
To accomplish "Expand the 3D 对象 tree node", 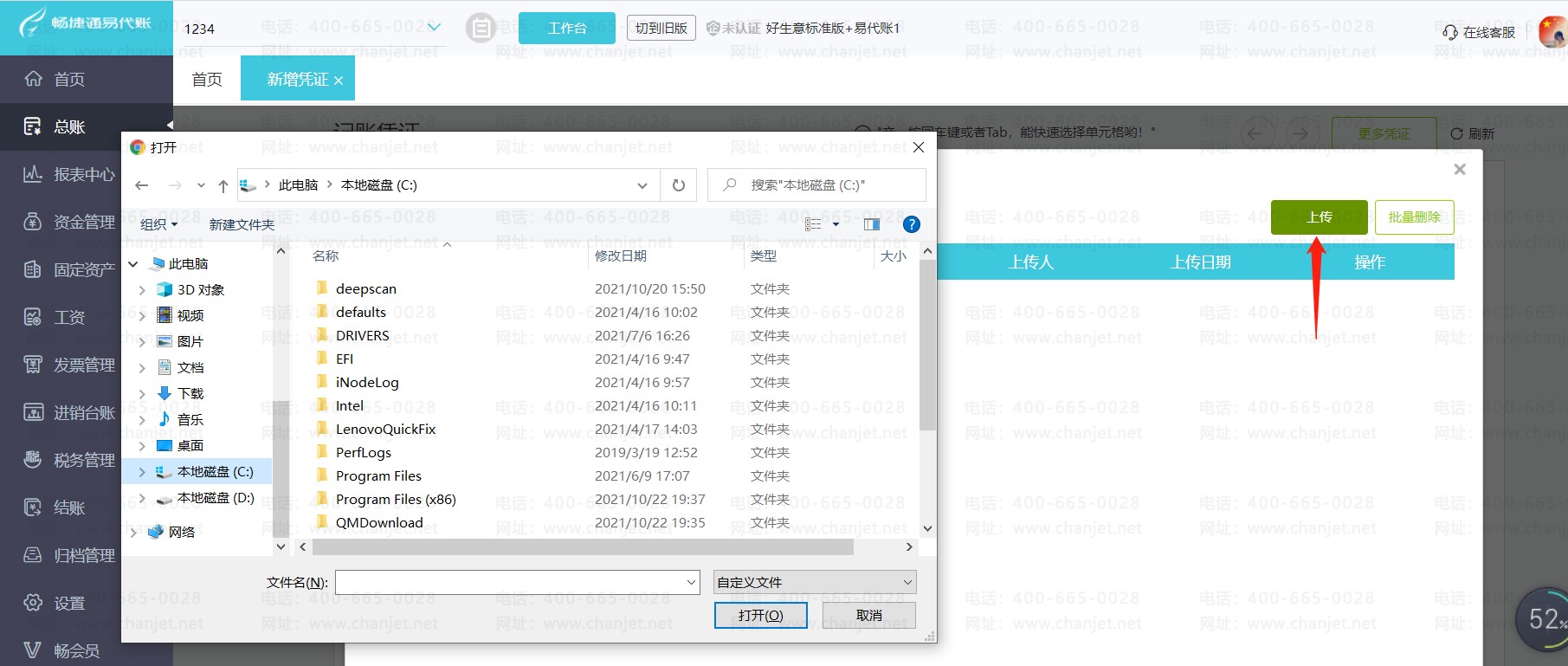I will tap(142, 290).
